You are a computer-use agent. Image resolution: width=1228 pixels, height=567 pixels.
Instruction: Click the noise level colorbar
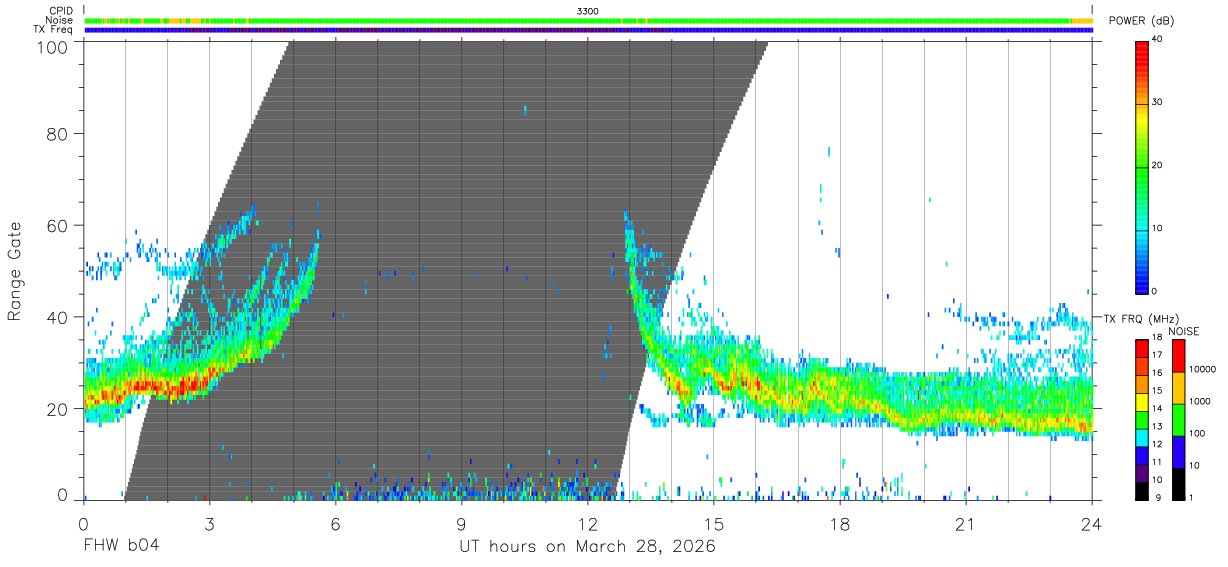tap(1179, 419)
